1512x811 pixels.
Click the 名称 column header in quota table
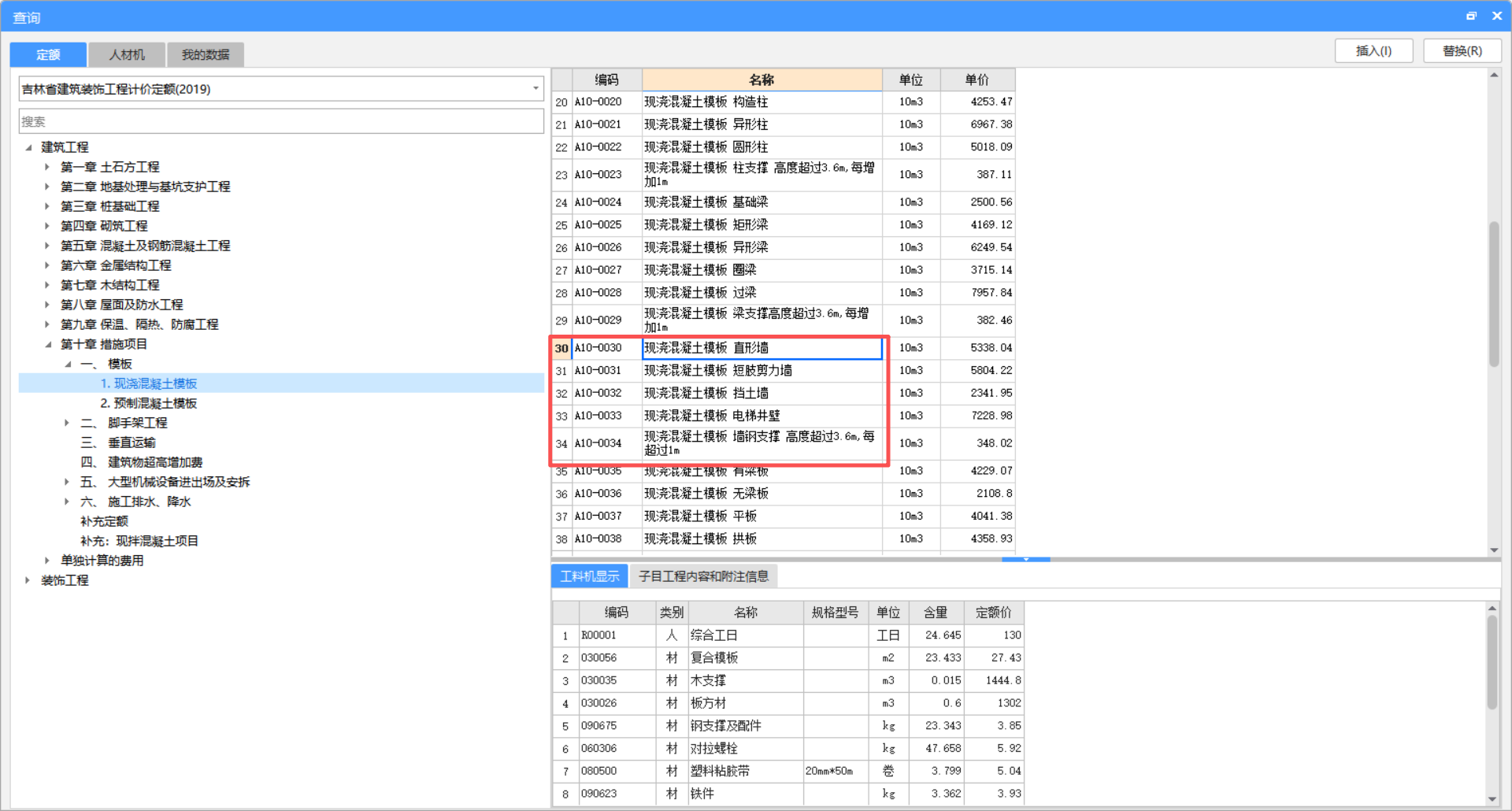762,80
